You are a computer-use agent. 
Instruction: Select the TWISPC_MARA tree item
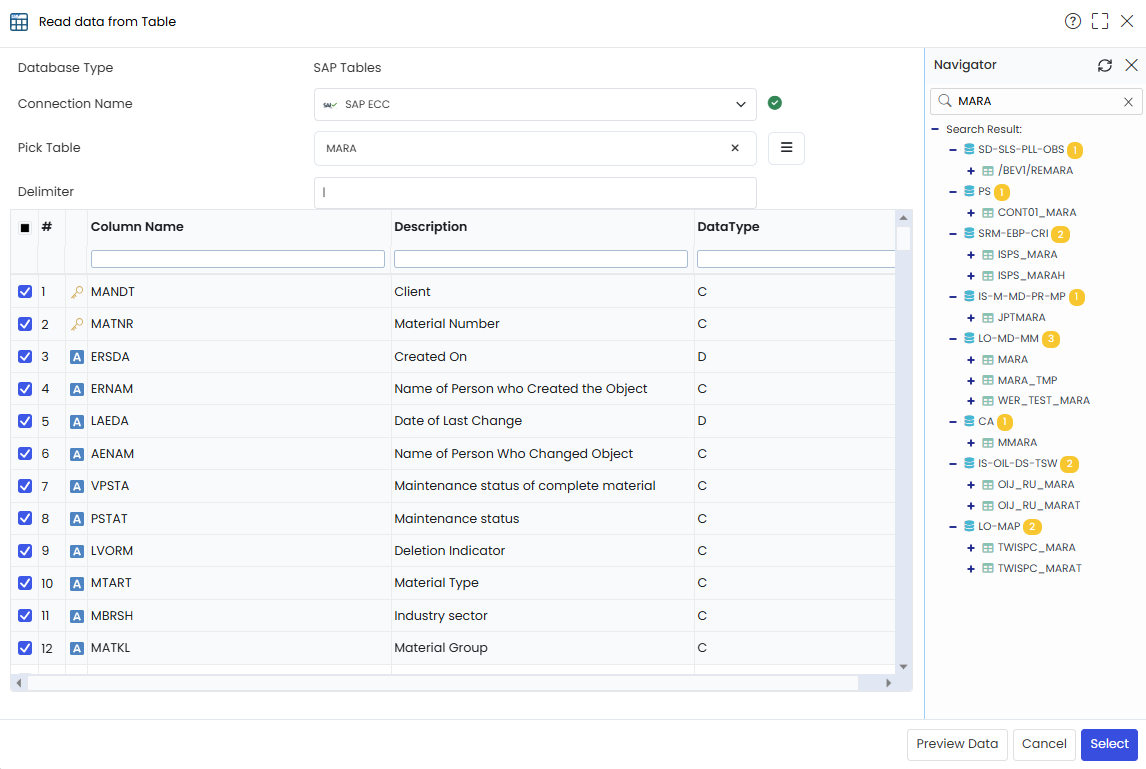(1036, 548)
